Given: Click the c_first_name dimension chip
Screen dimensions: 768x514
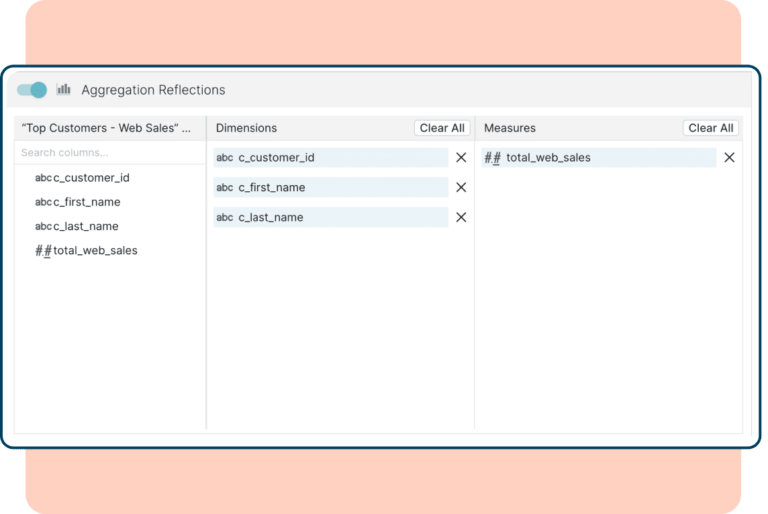Looking at the screenshot, I should pyautogui.click(x=330, y=188).
